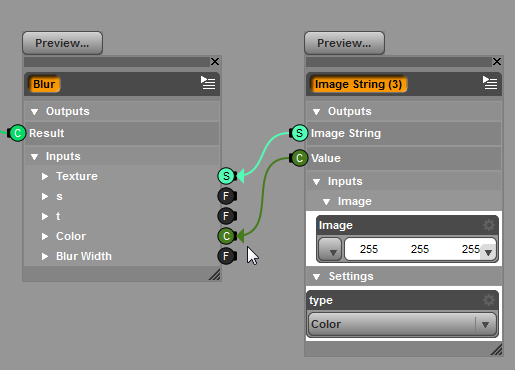Collapse the Blur node Outputs section
515x370 pixels.
[x=34, y=112]
